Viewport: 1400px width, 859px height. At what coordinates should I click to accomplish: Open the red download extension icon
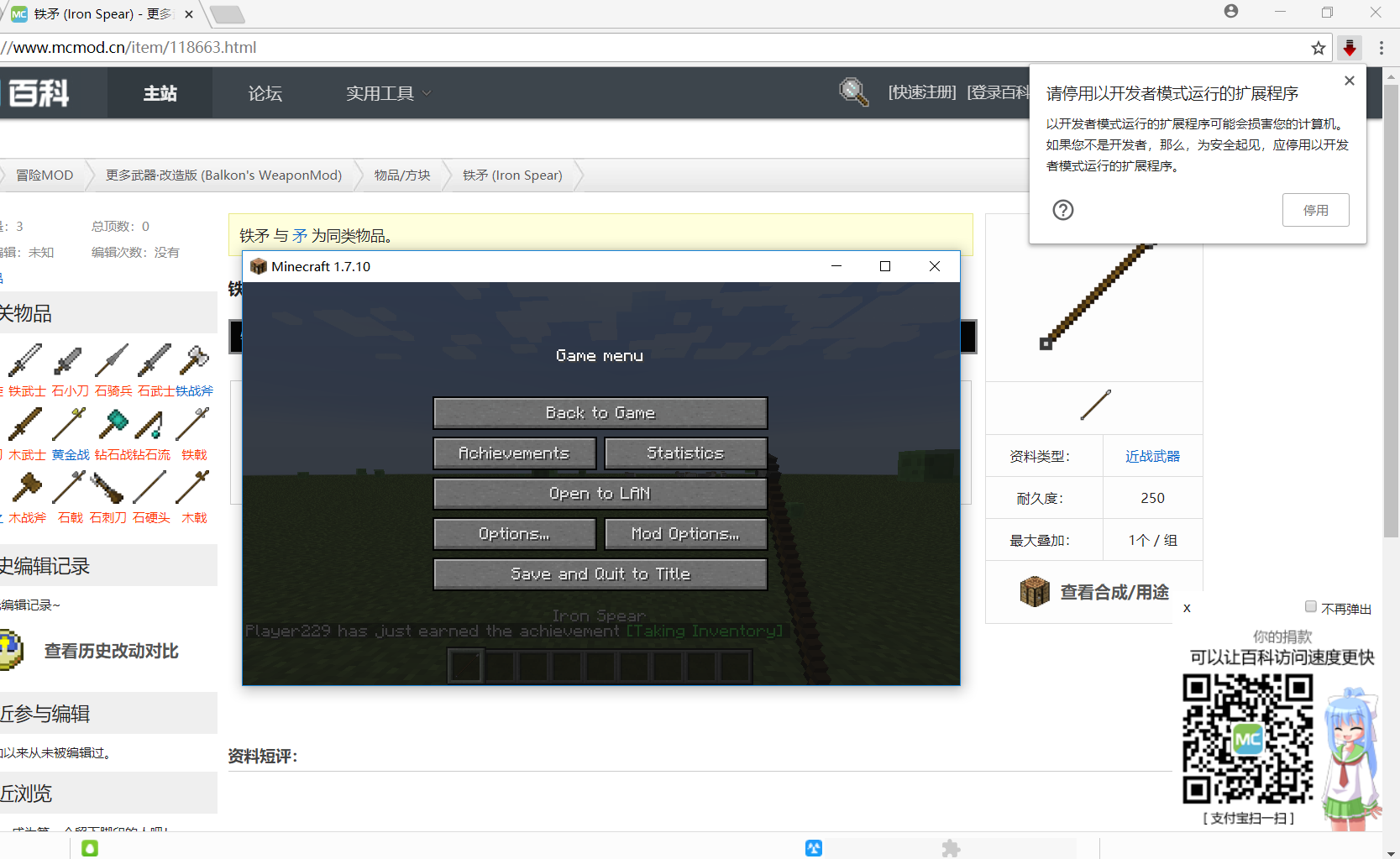(1350, 48)
